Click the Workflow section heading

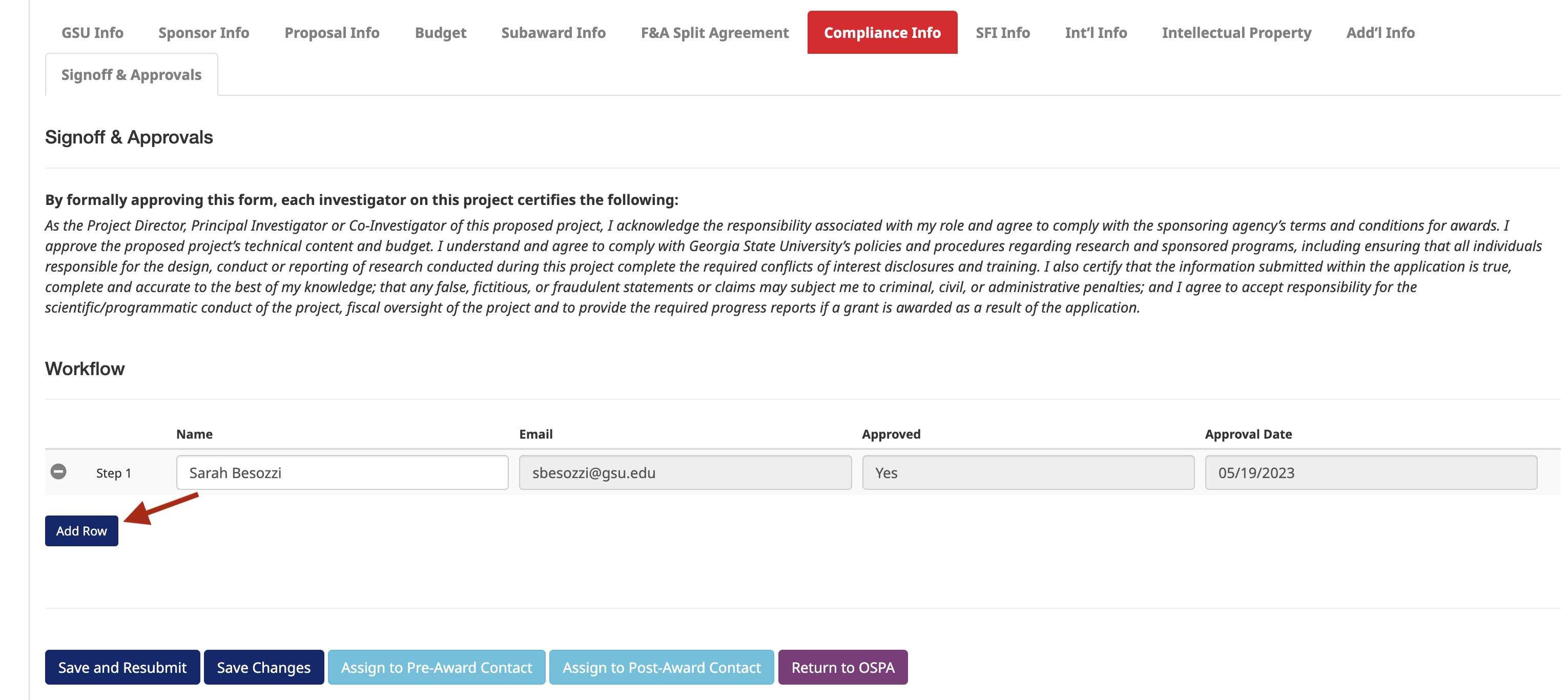point(85,369)
